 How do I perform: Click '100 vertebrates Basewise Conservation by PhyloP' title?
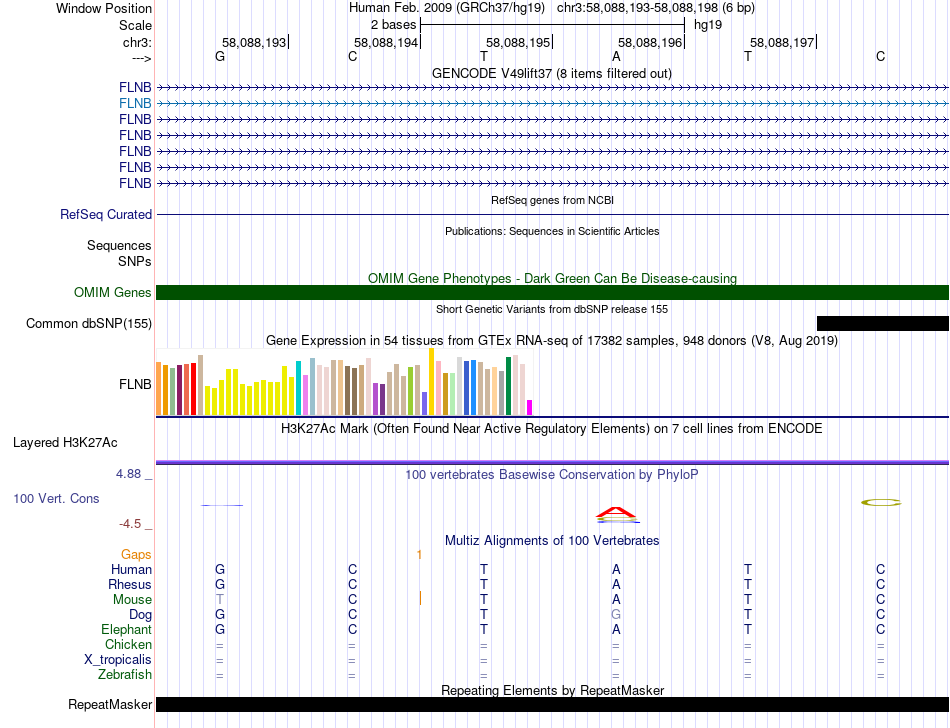coord(552,474)
